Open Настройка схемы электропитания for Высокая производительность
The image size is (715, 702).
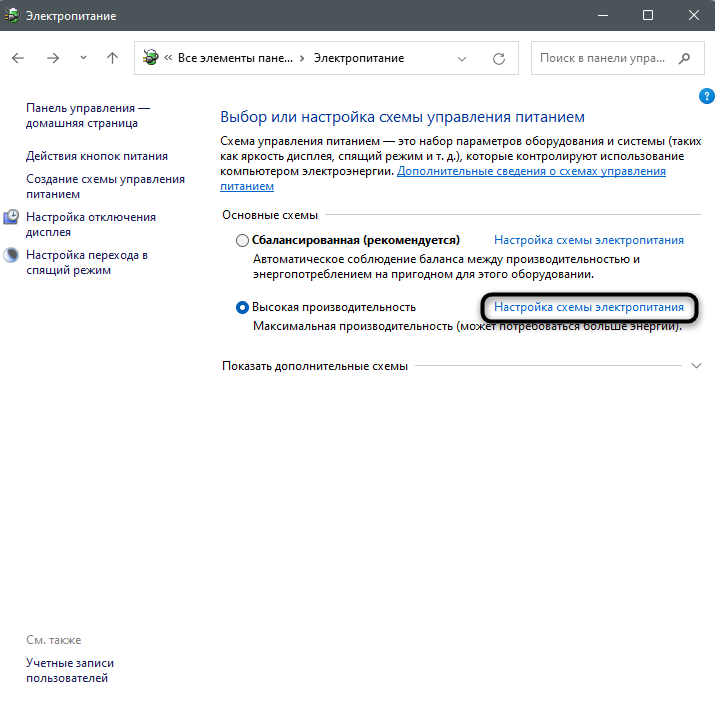[589, 307]
